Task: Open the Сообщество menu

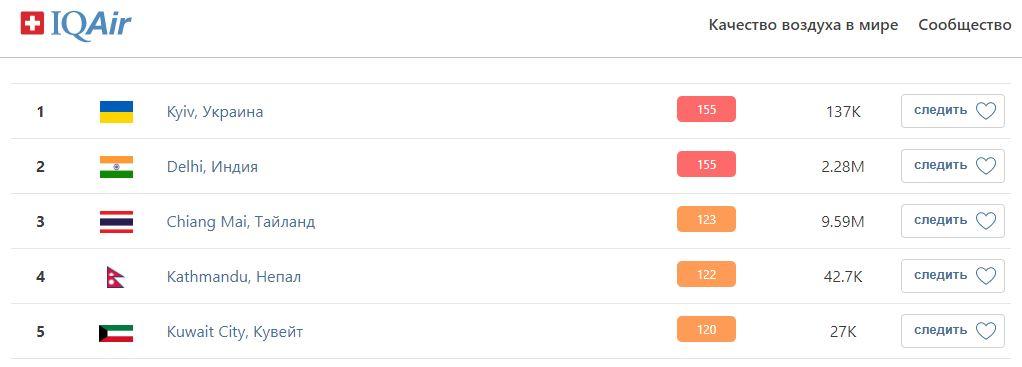Action: coord(965,25)
